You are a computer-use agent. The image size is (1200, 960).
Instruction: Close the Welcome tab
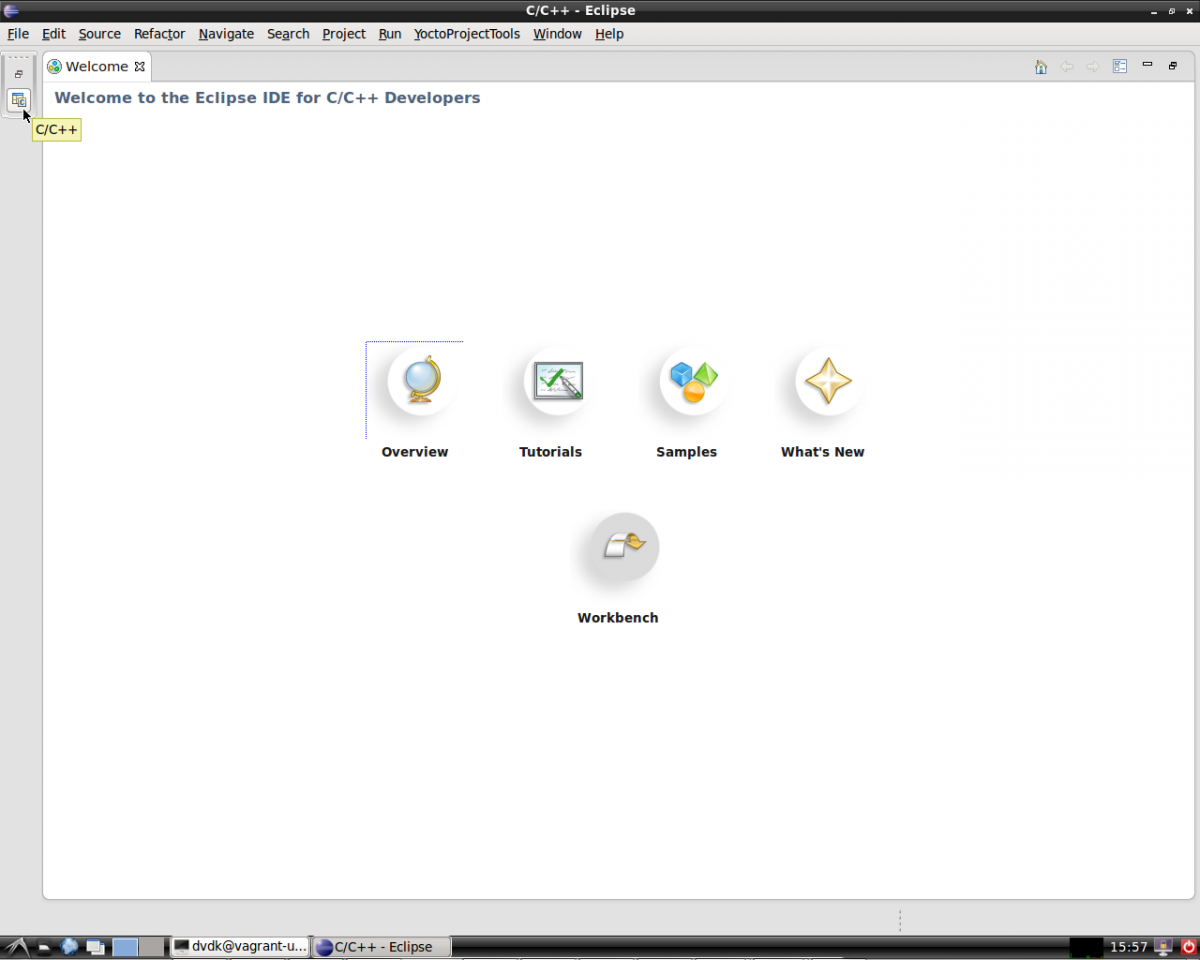140,67
